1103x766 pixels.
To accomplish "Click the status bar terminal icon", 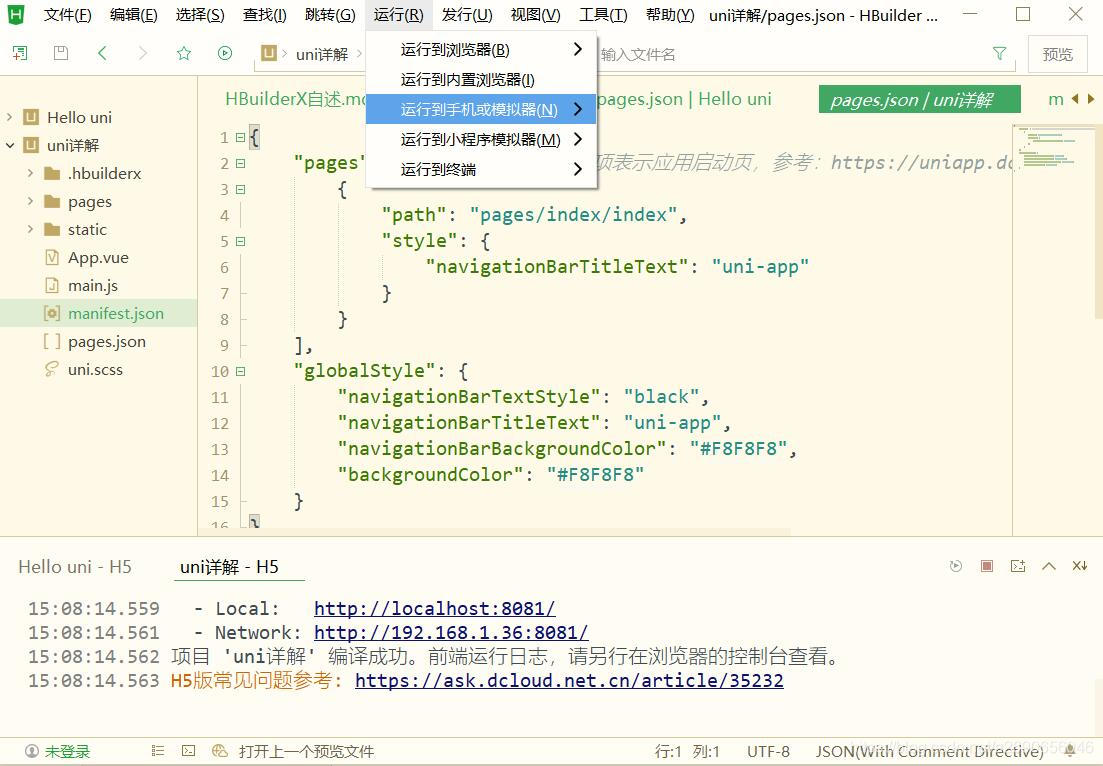I will [189, 751].
